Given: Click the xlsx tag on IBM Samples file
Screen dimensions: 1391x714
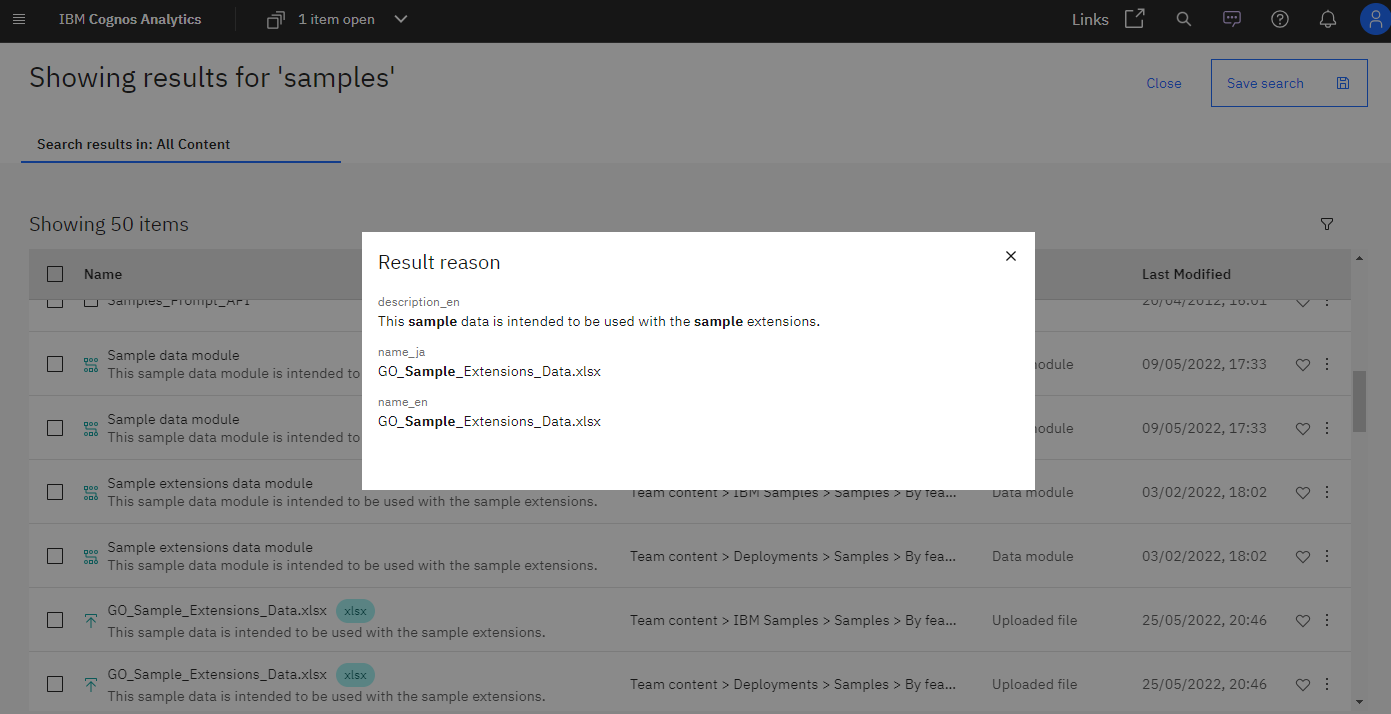Looking at the screenshot, I should pos(355,610).
